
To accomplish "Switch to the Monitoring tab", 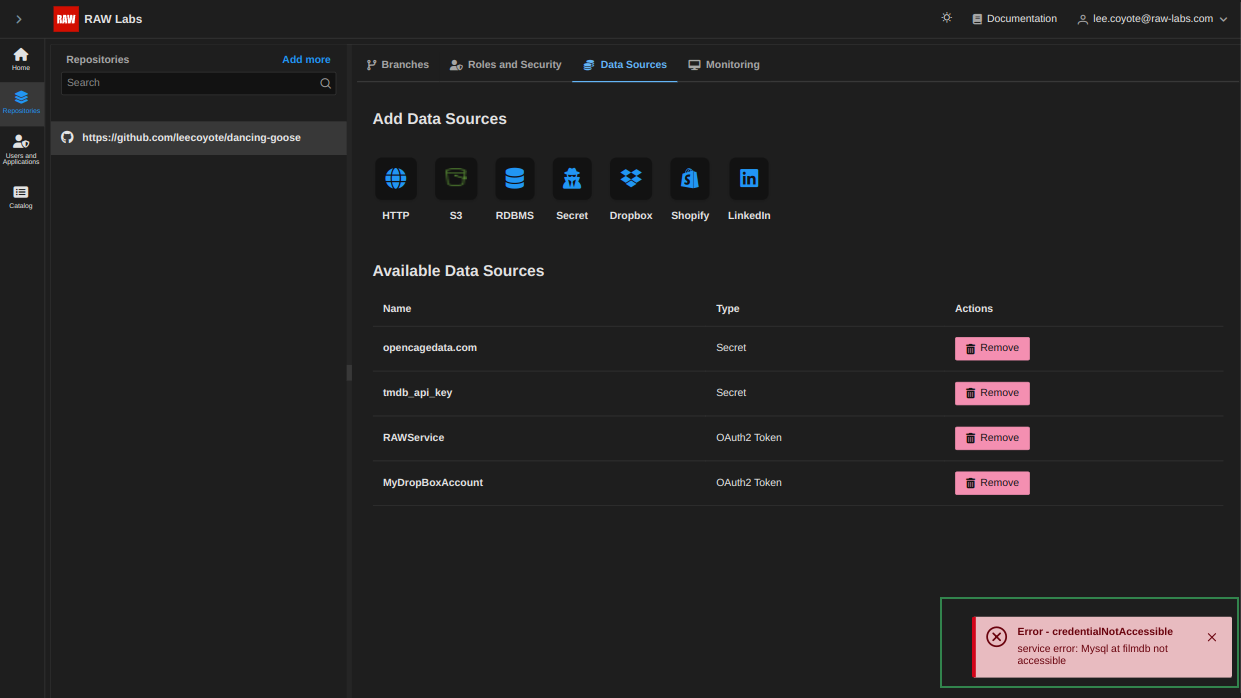I will tap(724, 65).
